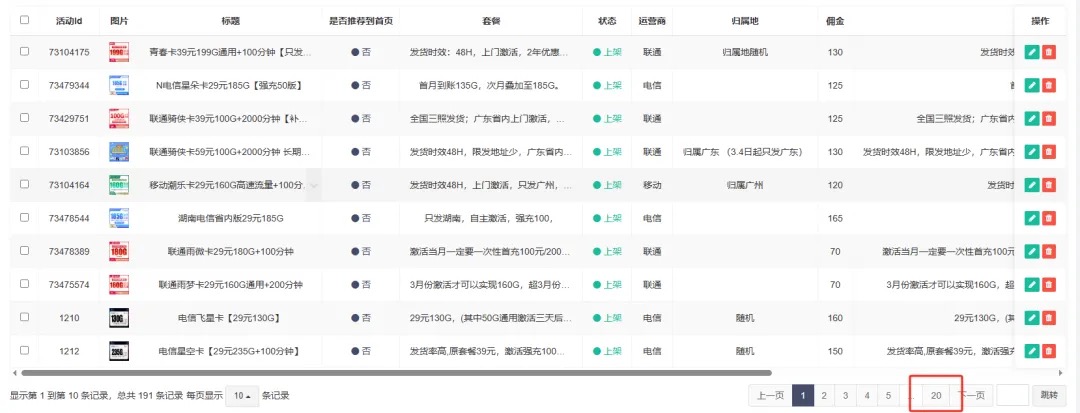
Task: Open thumbnail image of row 1210
Action: point(119,318)
